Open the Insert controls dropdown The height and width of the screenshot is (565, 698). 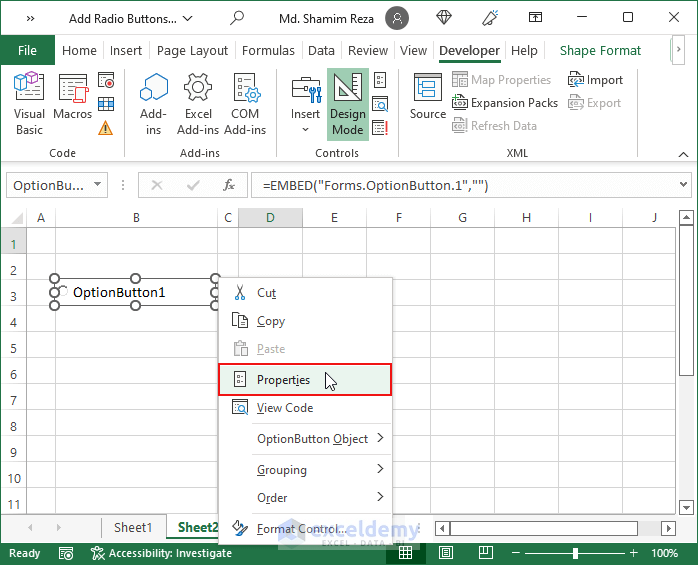click(305, 104)
